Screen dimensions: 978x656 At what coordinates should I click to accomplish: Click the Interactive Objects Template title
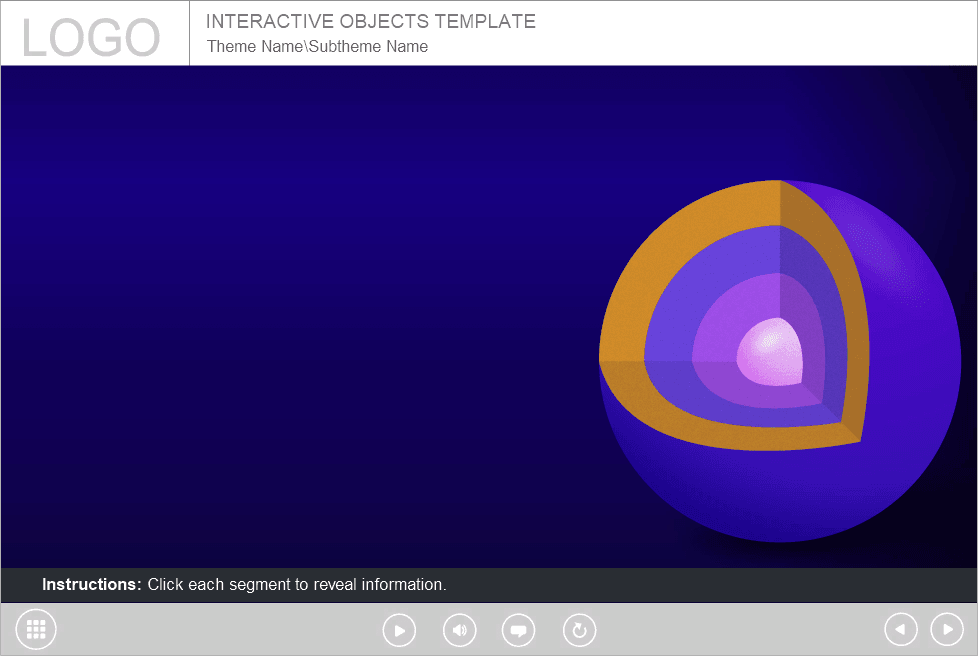(370, 21)
